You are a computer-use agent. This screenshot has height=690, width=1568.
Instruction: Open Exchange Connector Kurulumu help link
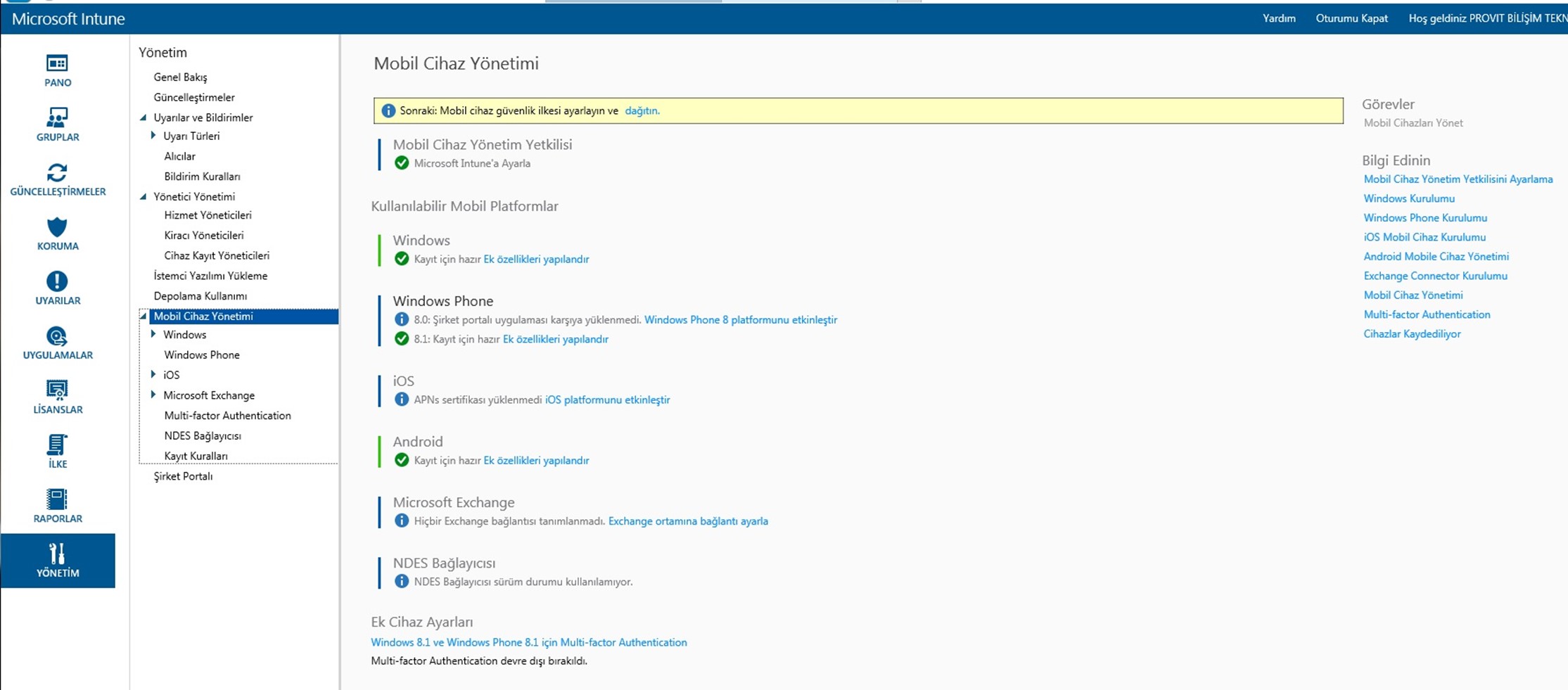[x=1435, y=276]
